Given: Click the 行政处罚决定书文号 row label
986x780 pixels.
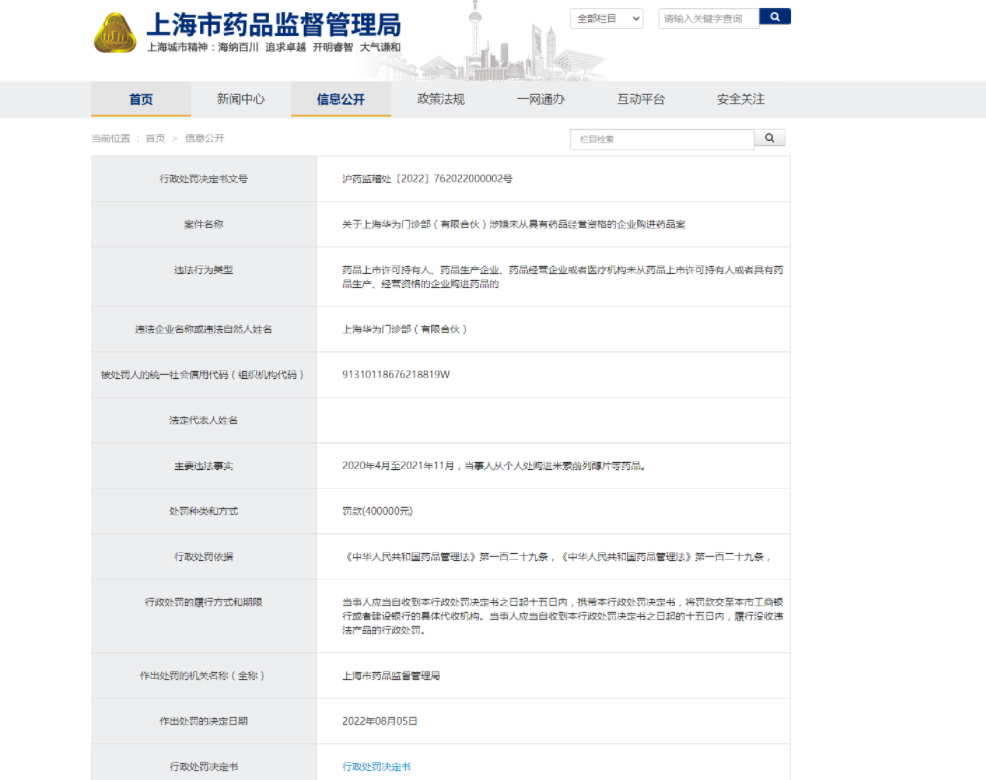Looking at the screenshot, I should pyautogui.click(x=204, y=179).
